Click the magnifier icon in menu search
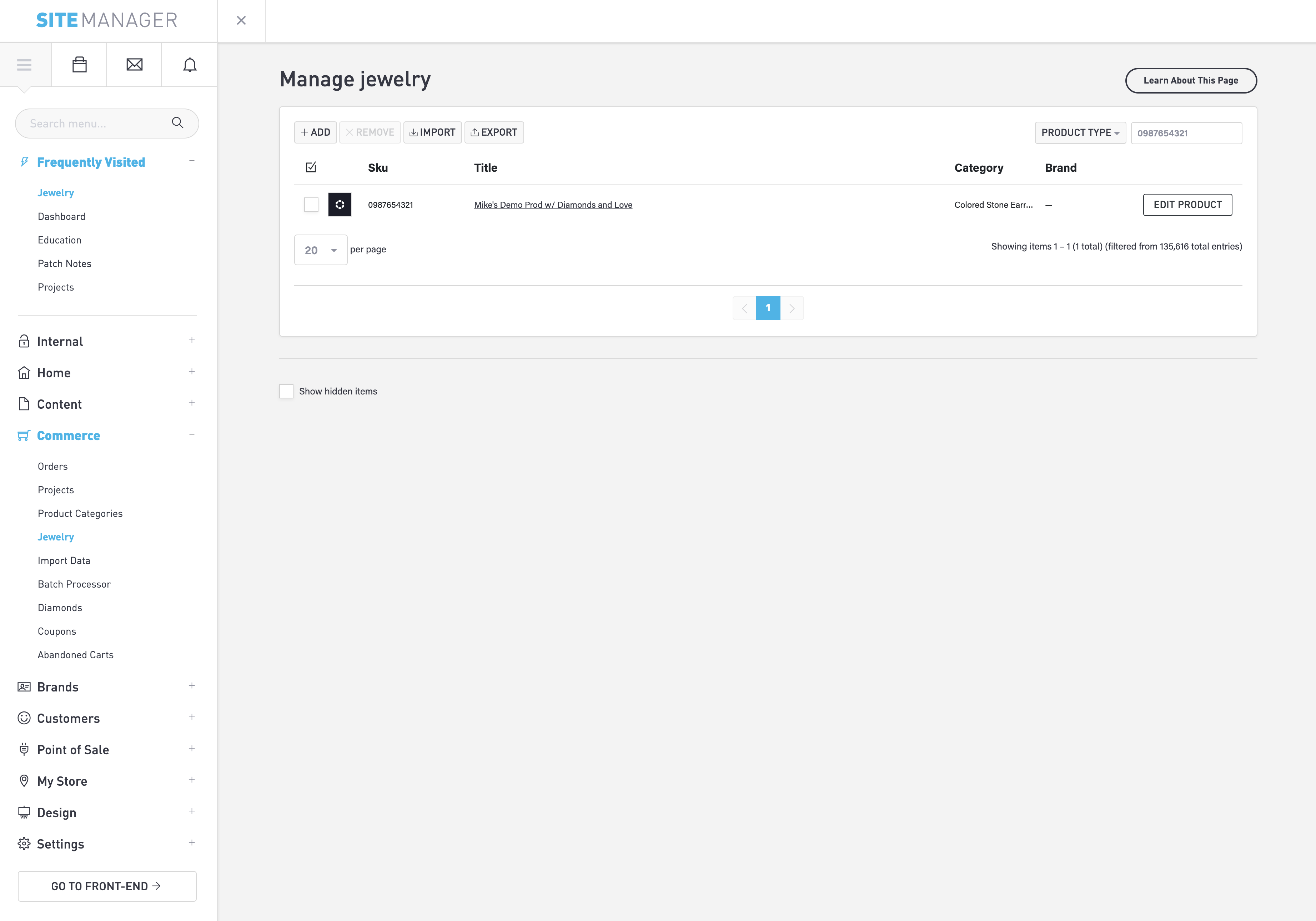This screenshot has width=1316, height=921. [178, 123]
